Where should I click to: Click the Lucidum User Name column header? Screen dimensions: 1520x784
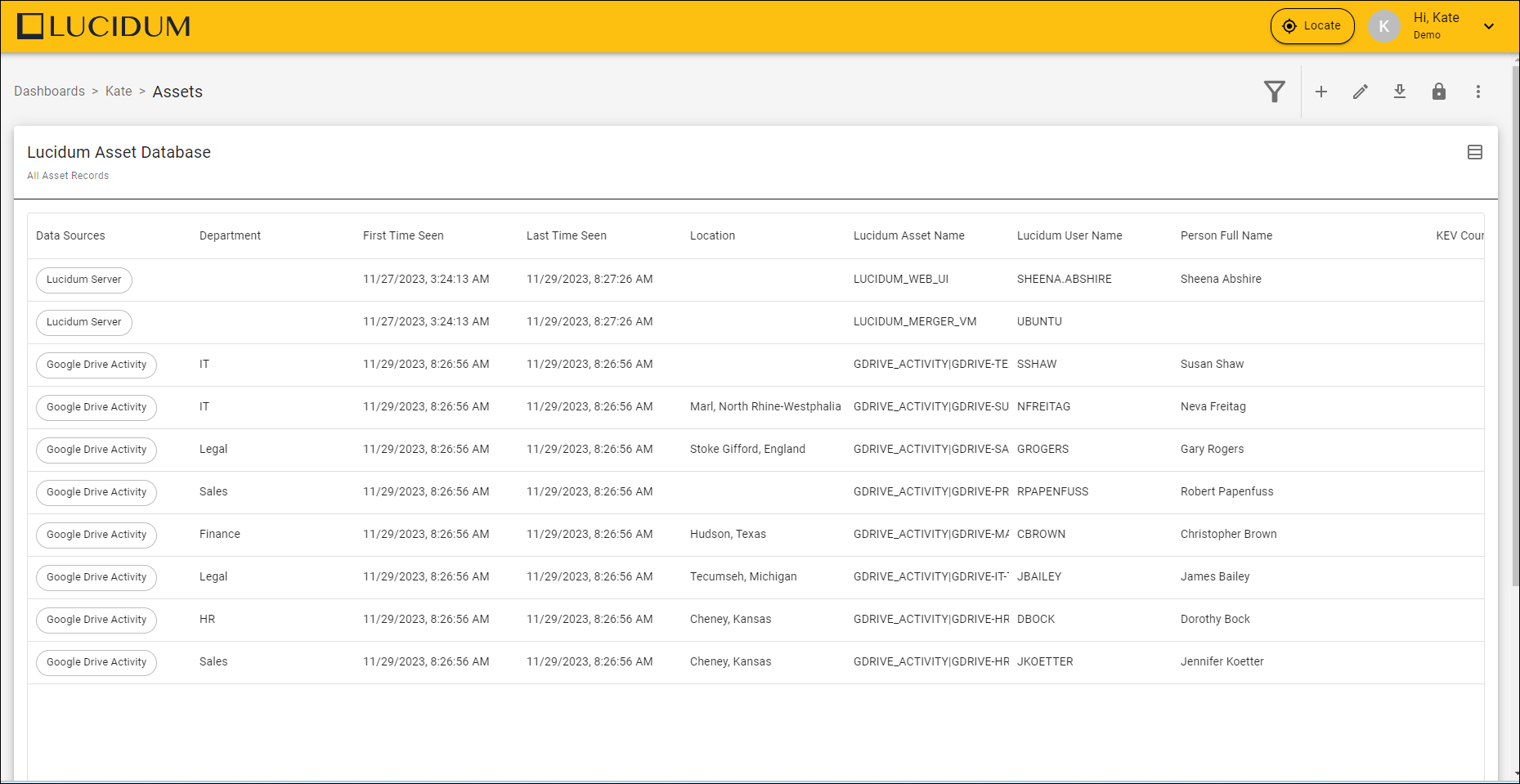pos(1069,235)
